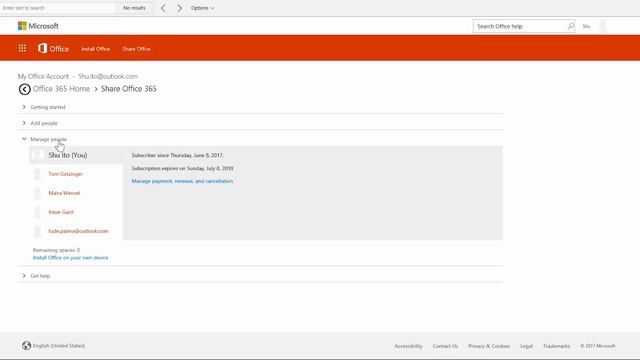The width and height of the screenshot is (640, 360).
Task: Click the Enter text to search field
Action: coord(58,8)
